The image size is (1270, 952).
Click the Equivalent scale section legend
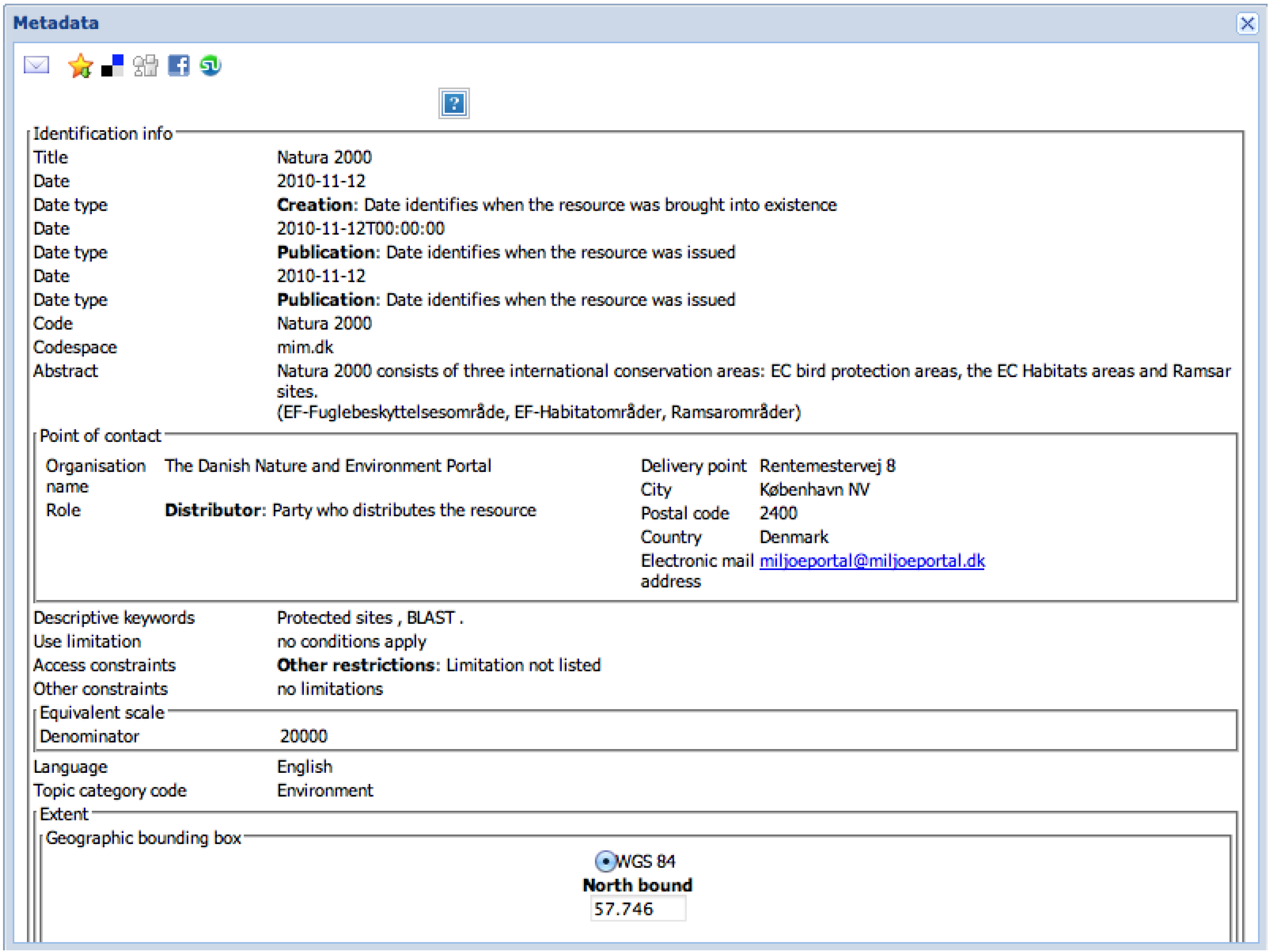[102, 713]
